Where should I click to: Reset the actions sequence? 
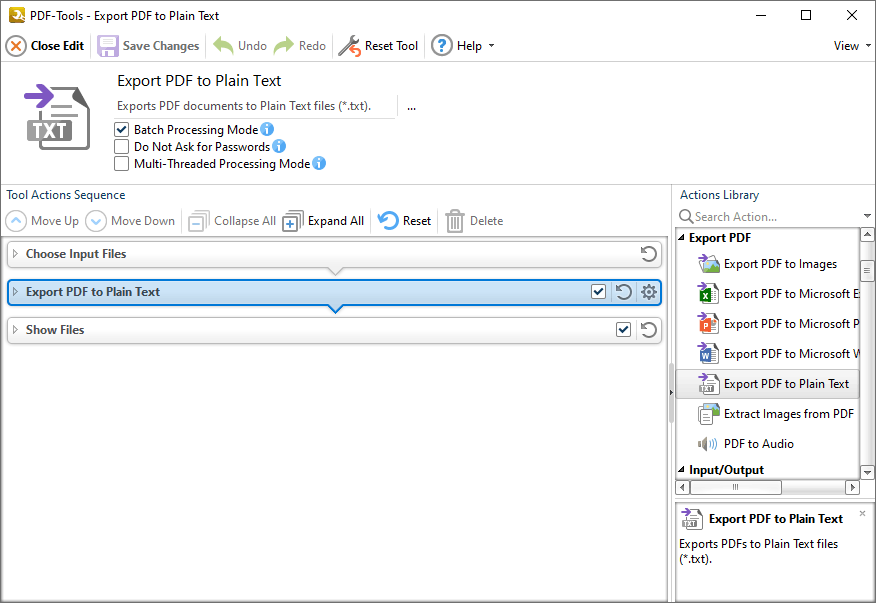tap(404, 221)
